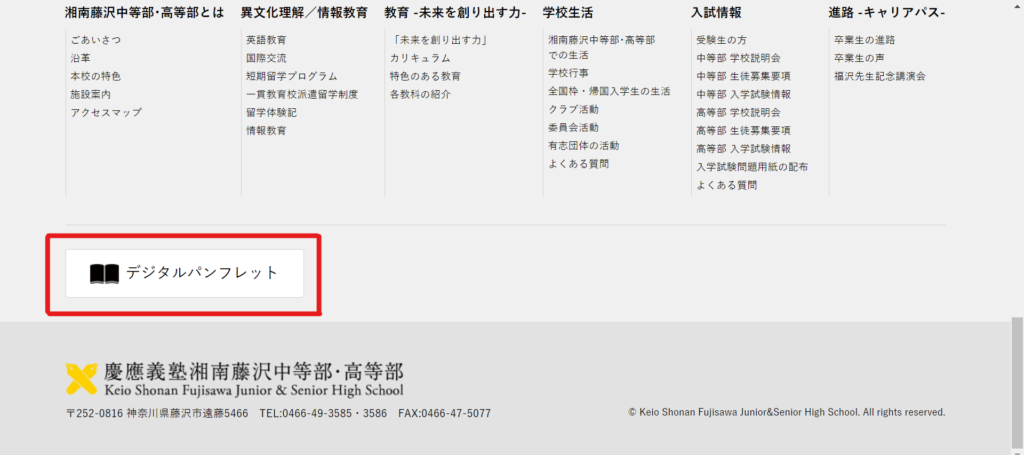This screenshot has height=455, width=1024.
Task: Open 高等部 入学試験情報 link
Action: coord(744,149)
